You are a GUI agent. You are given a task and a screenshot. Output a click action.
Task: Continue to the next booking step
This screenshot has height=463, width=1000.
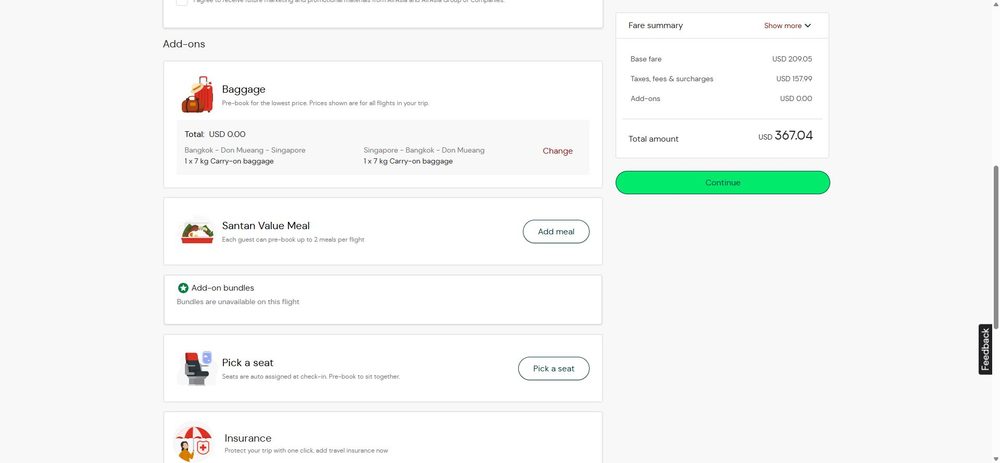pos(723,182)
